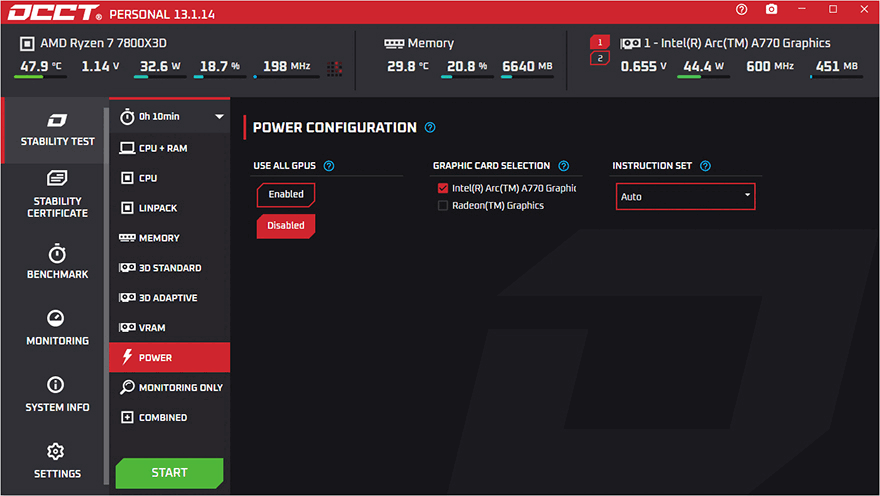The width and height of the screenshot is (880, 496).
Task: Click the OCCT logo in title bar
Action: [x=54, y=12]
